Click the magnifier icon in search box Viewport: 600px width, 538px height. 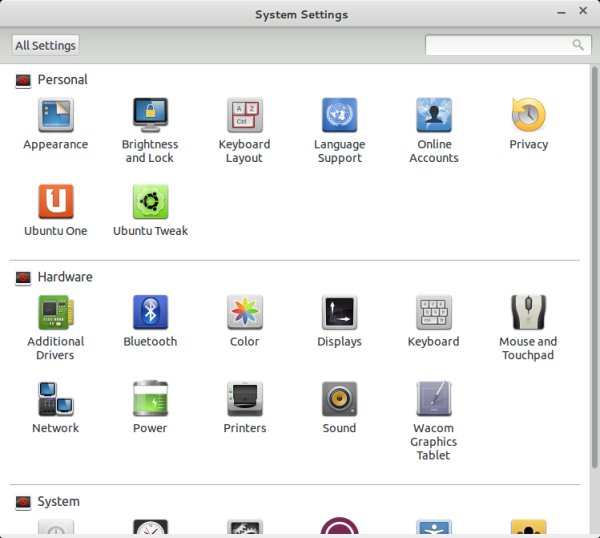tap(578, 45)
